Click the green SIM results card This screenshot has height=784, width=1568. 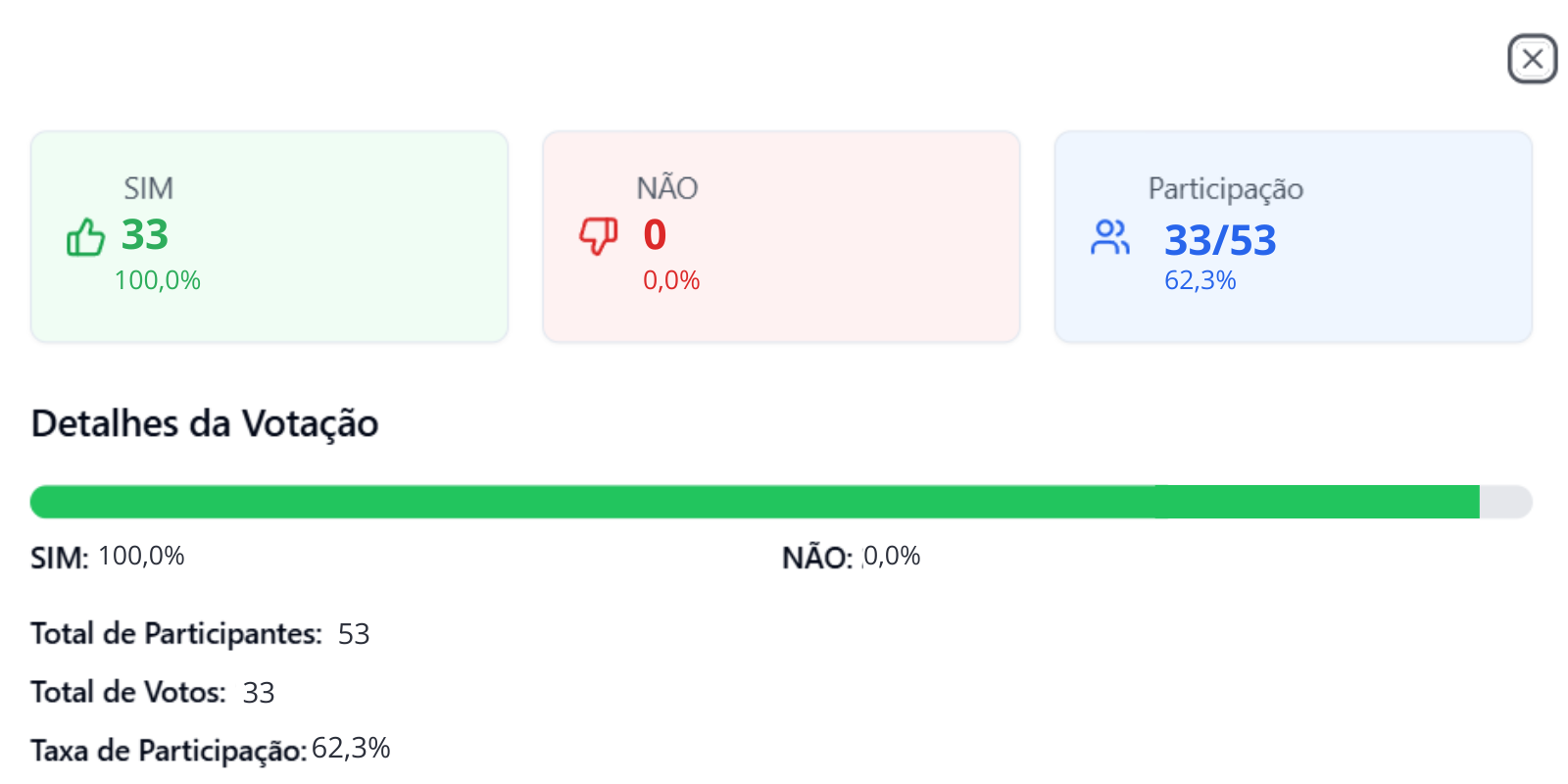269,237
